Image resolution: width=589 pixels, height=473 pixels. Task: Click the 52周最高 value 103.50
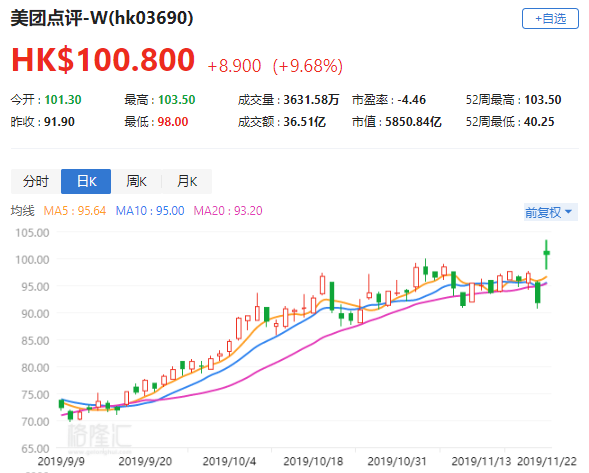pyautogui.click(x=543, y=100)
